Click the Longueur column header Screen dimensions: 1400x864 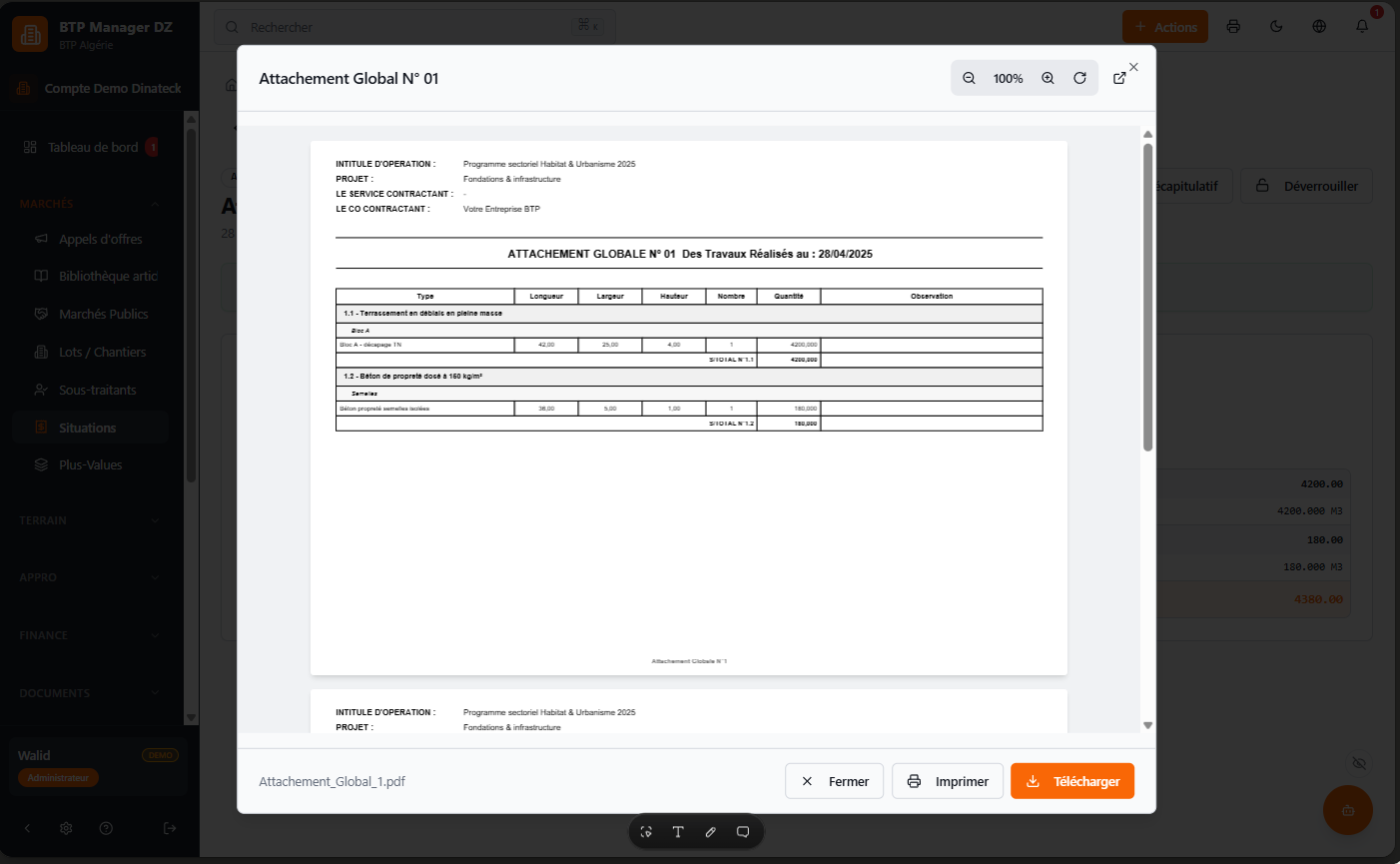coord(546,296)
